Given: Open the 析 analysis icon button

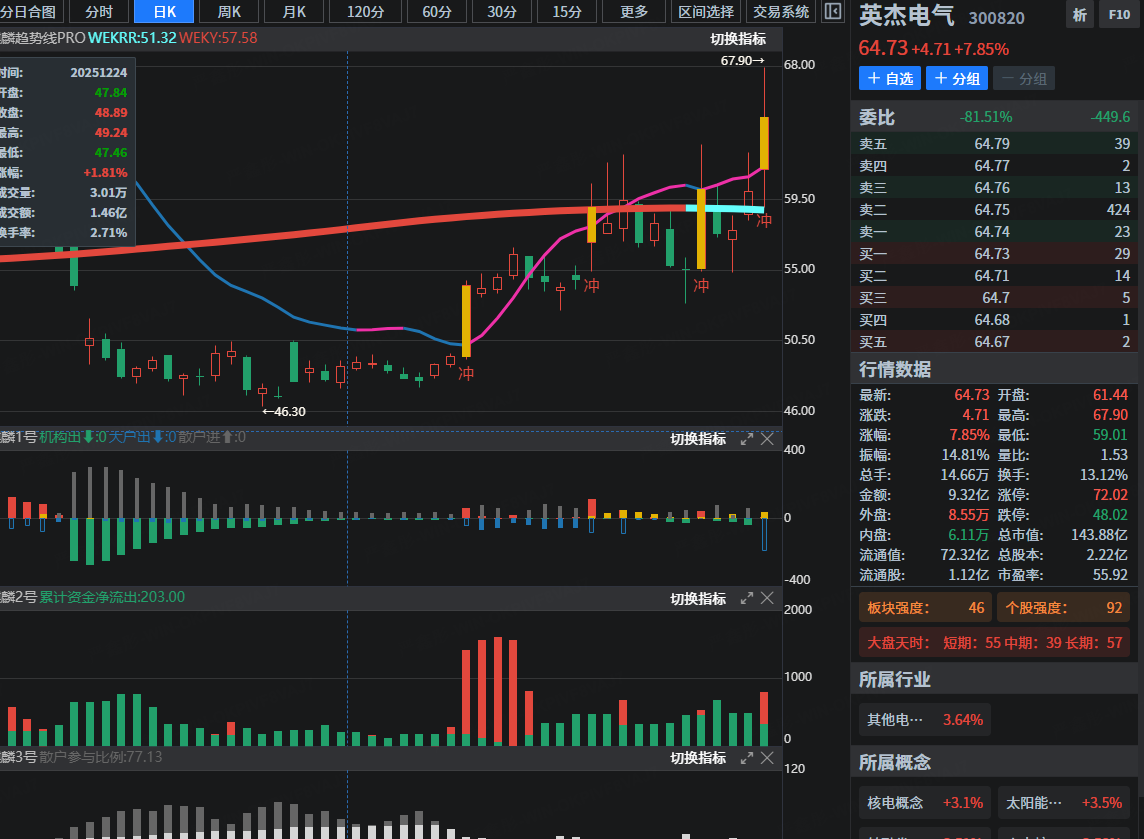Looking at the screenshot, I should 1079,15.
